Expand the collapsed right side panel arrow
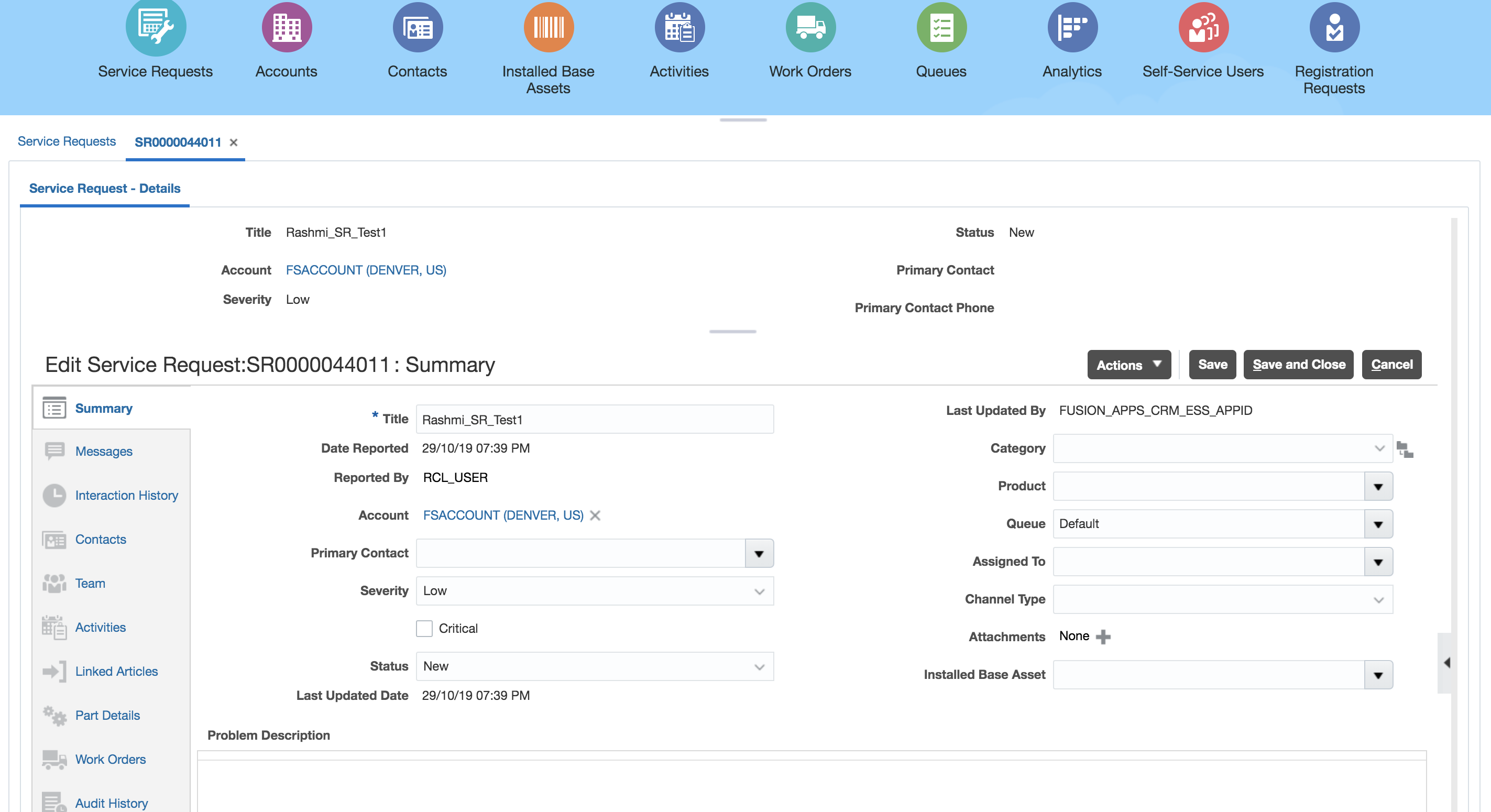Screen dimensions: 1491x812 [1445, 663]
